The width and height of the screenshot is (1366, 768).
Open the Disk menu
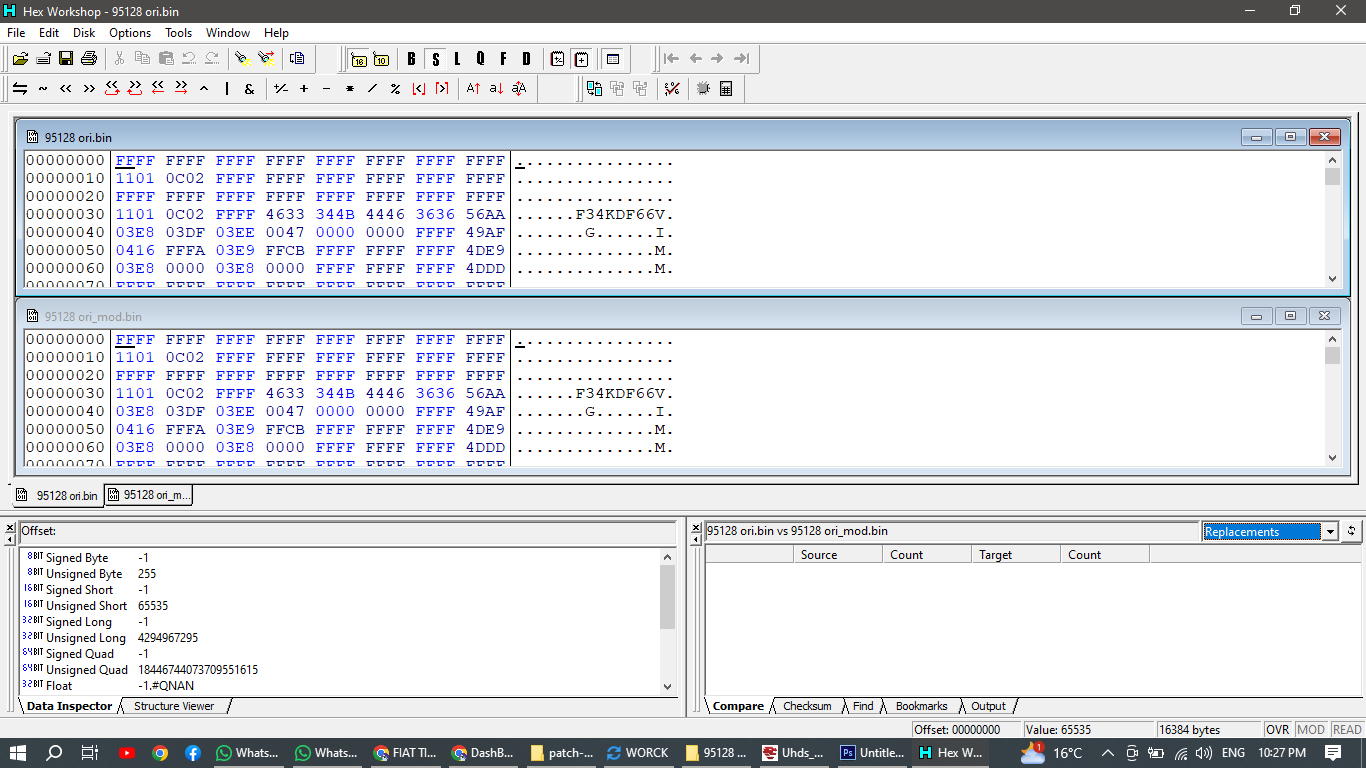[x=84, y=33]
